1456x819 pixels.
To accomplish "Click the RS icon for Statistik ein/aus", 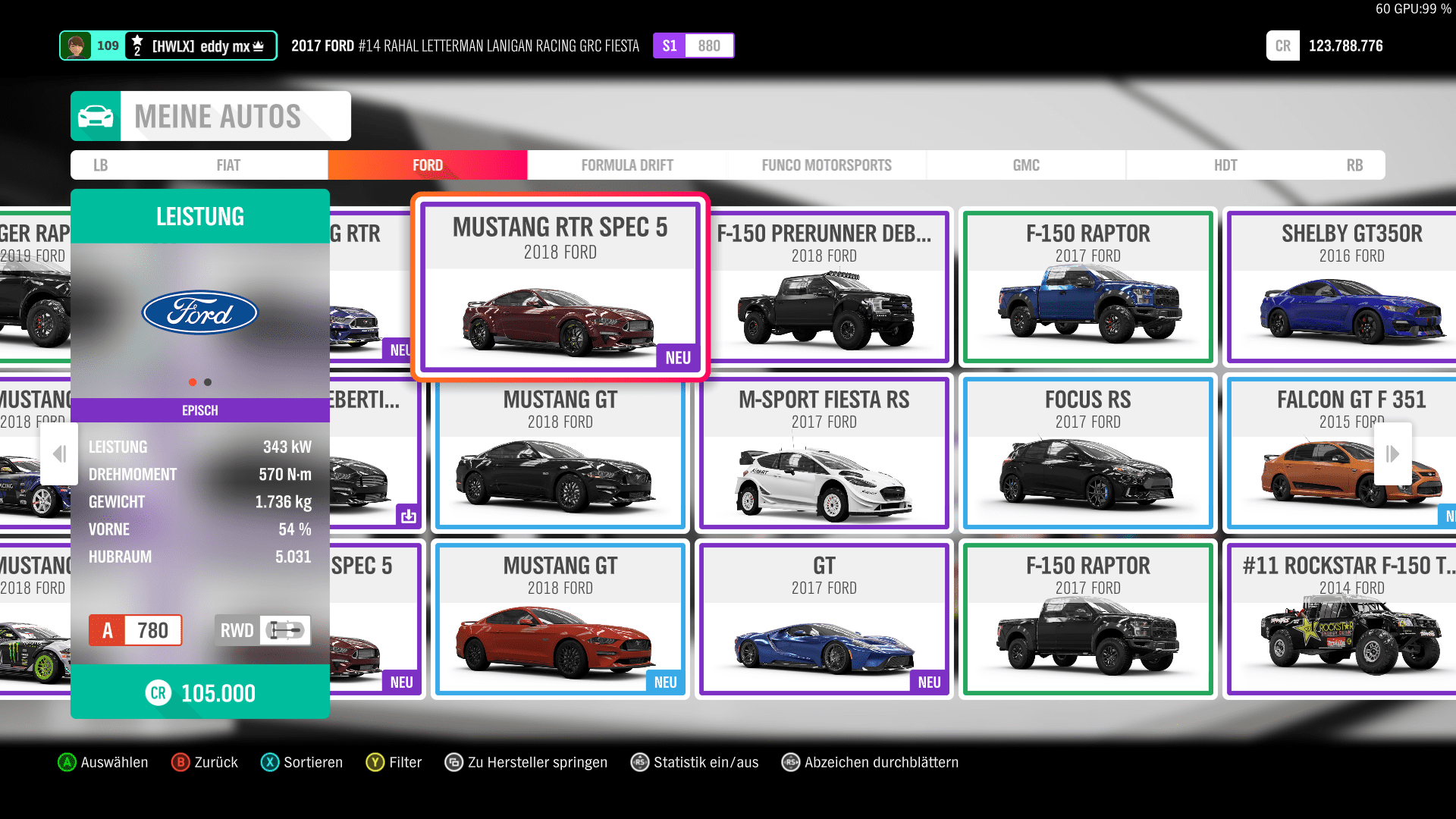I will (640, 762).
